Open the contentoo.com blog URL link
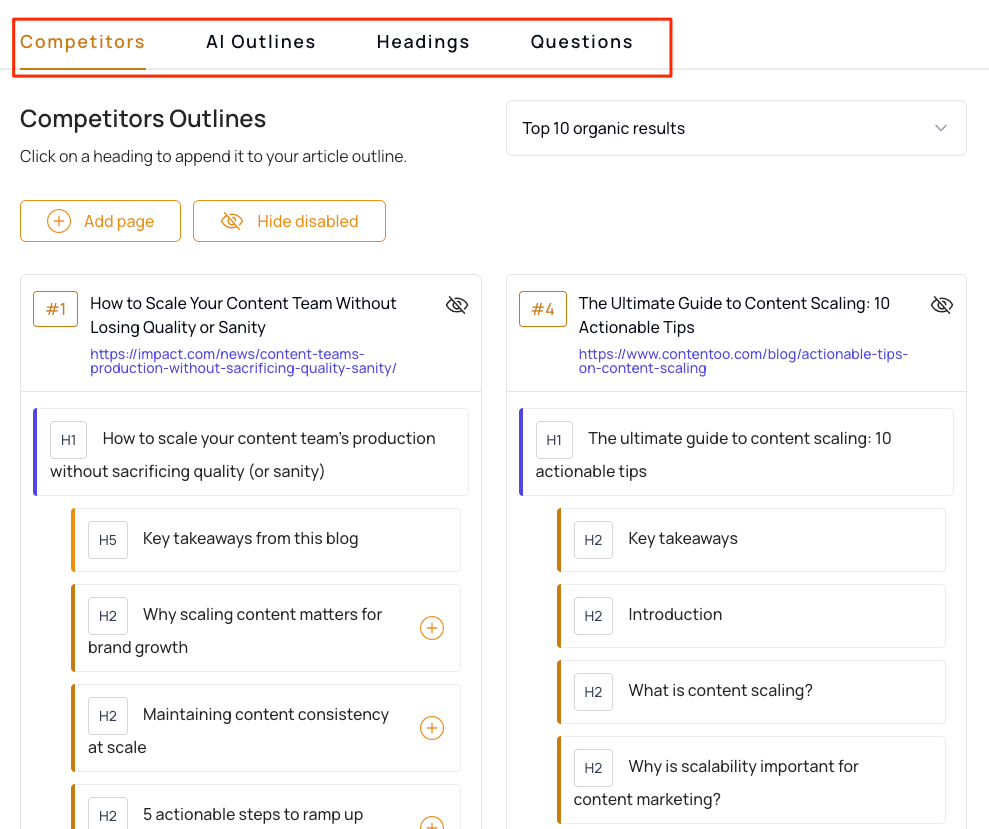This screenshot has height=829, width=989. [x=743, y=362]
